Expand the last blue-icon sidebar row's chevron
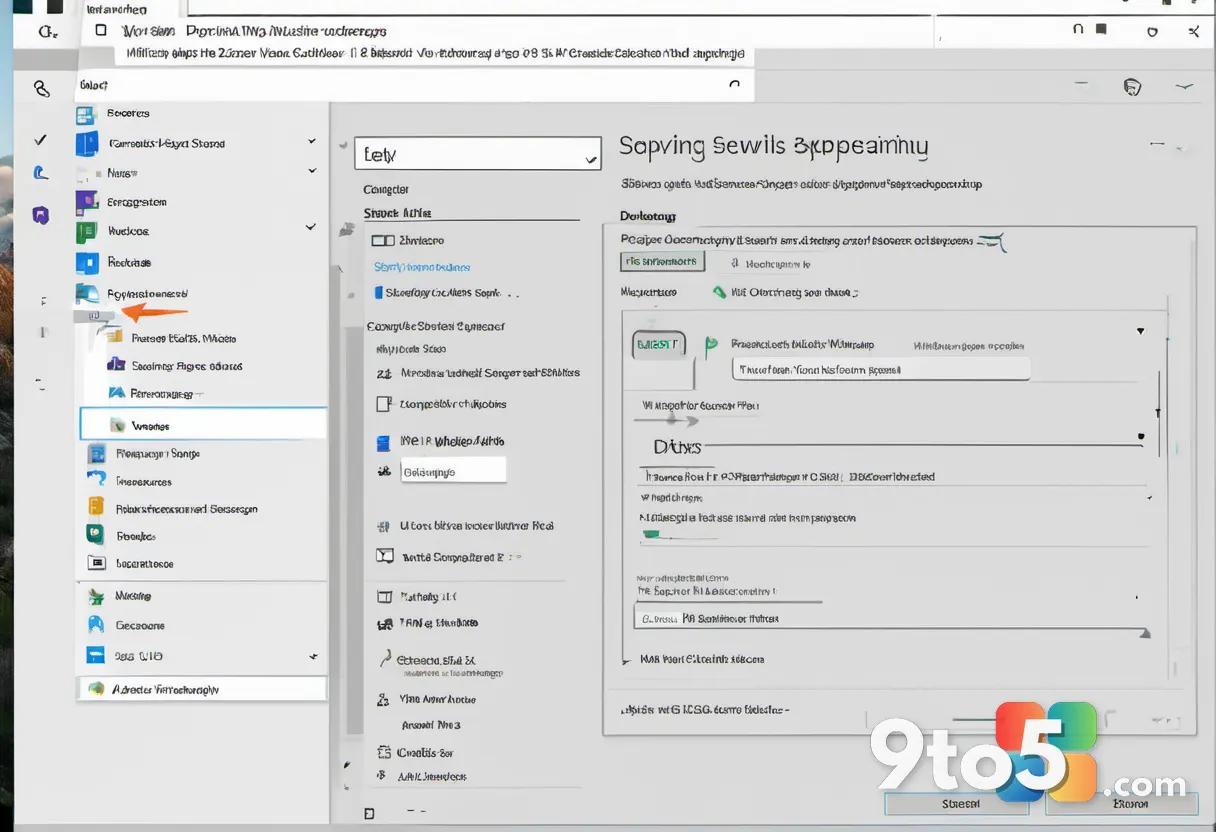The height and width of the screenshot is (832, 1216). (x=313, y=657)
